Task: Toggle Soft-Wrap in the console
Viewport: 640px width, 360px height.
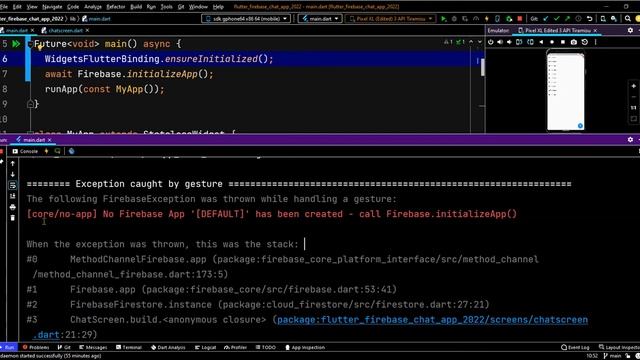Action: [13, 185]
